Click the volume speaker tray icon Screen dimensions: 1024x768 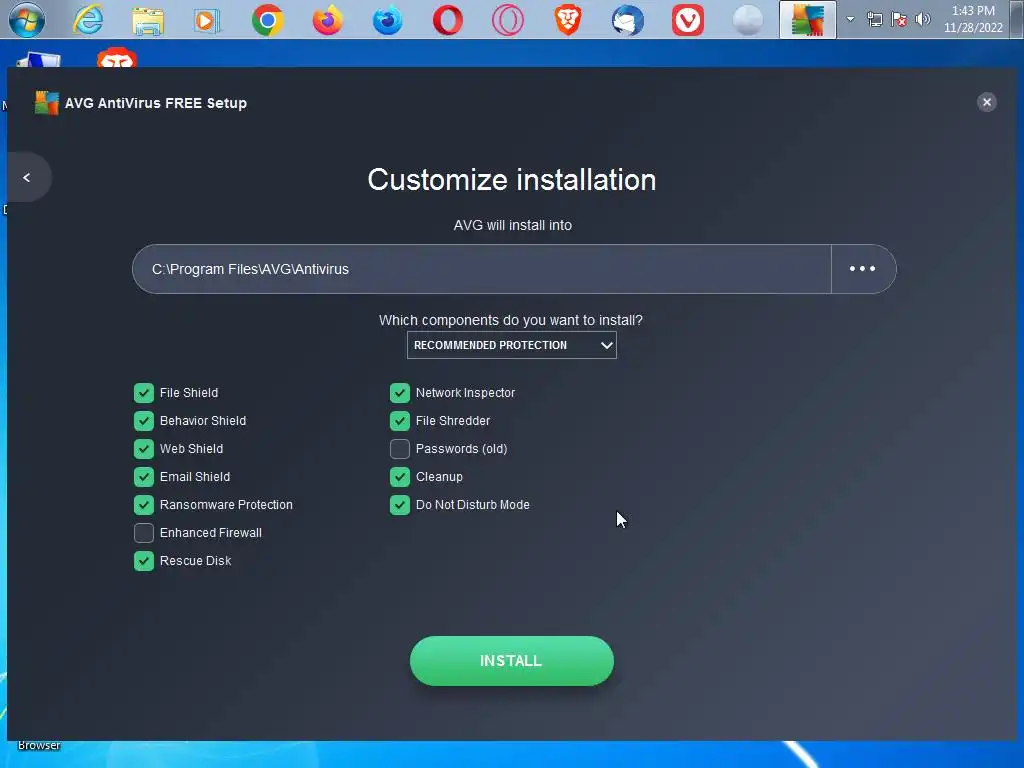point(923,20)
